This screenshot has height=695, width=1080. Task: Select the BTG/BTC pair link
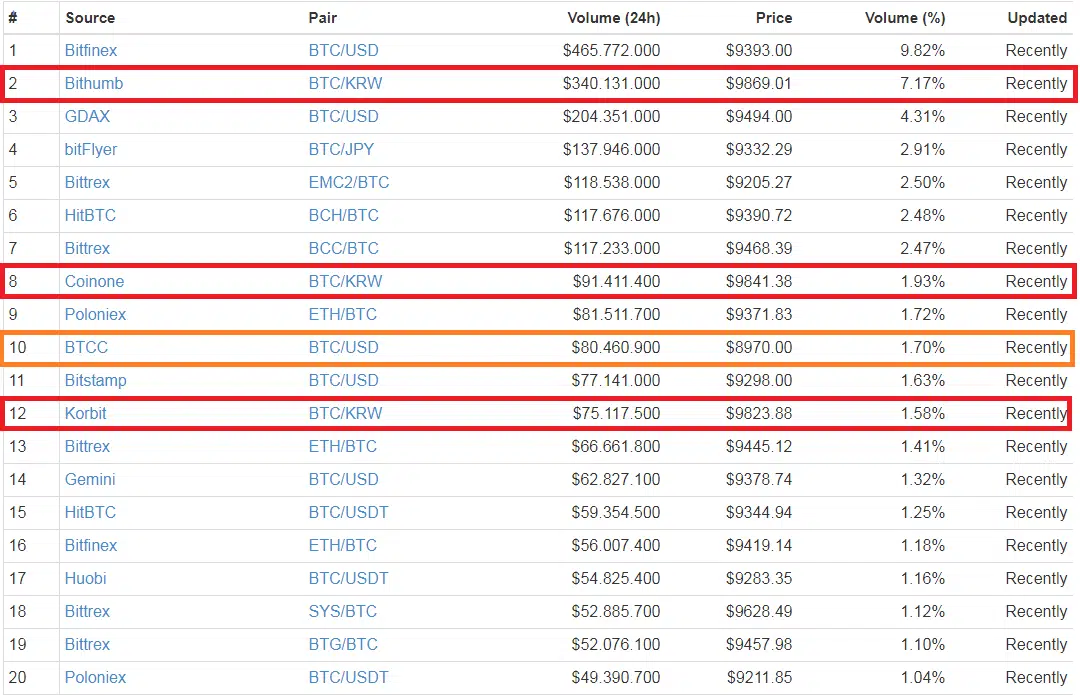click(x=343, y=644)
